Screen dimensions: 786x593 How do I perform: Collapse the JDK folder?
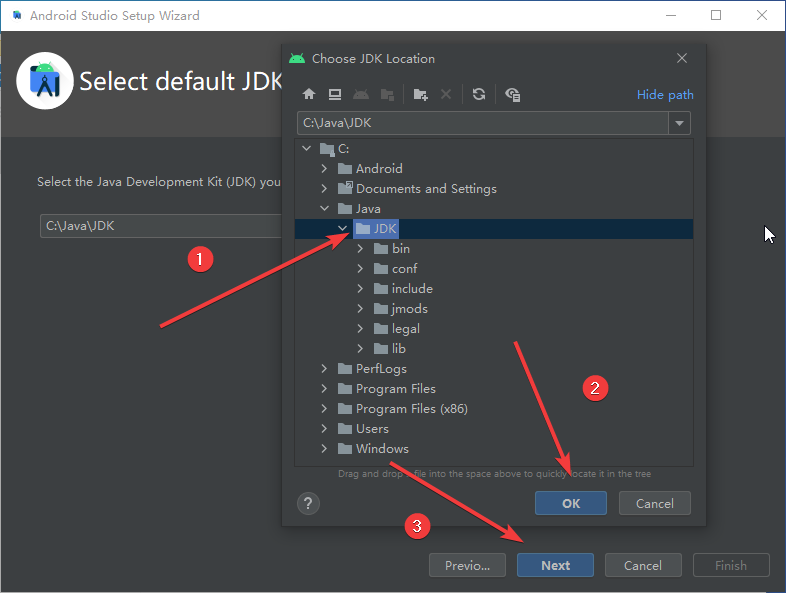point(342,229)
